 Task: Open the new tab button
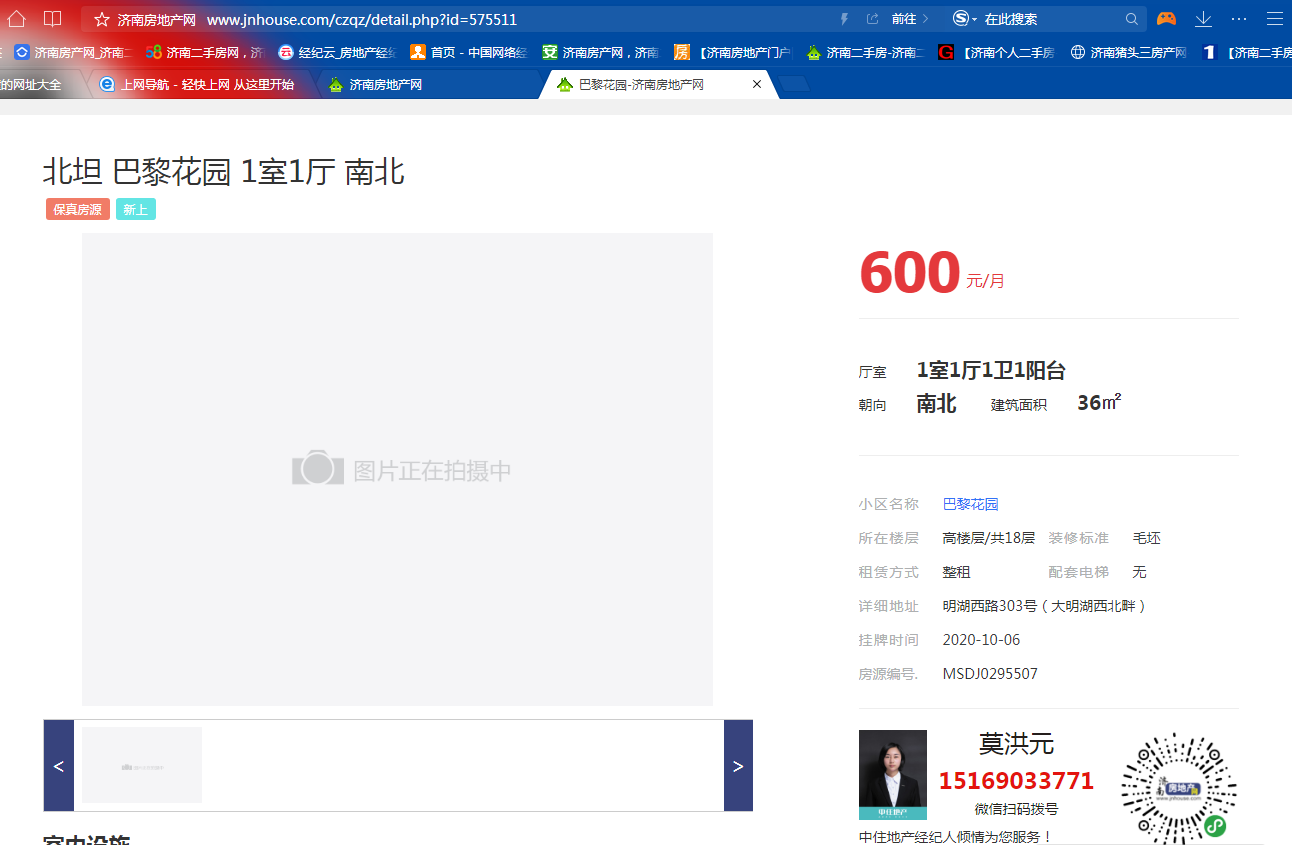[x=794, y=85]
